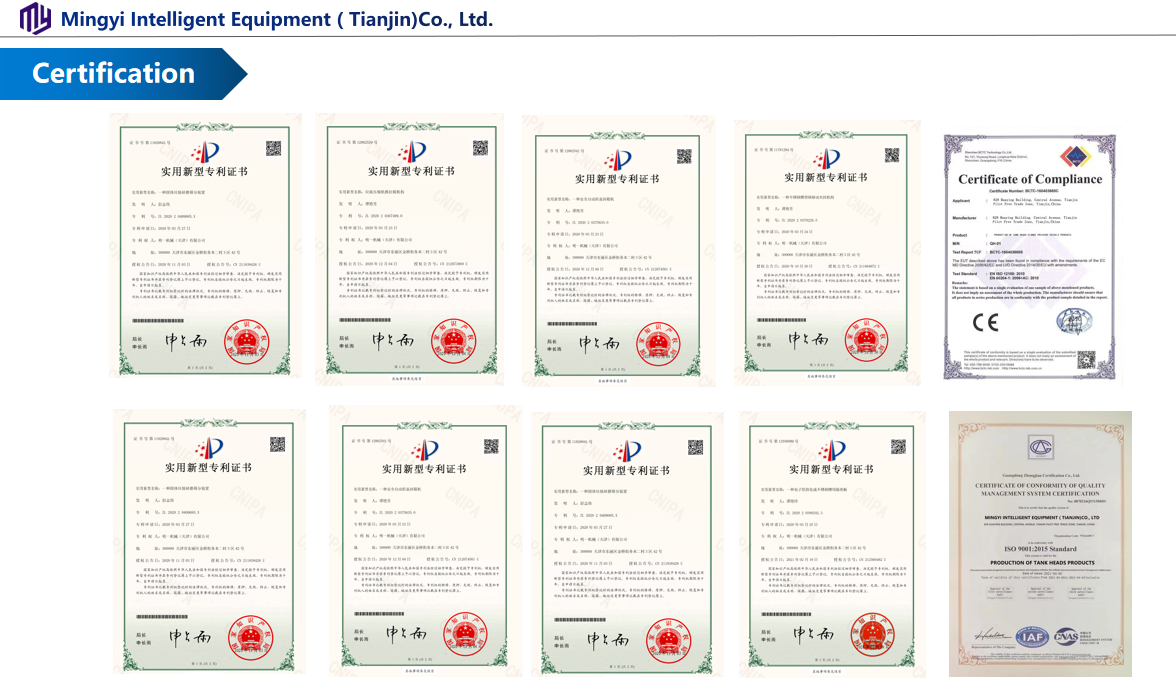Click the IAF logo on ISO certificate
The height and width of the screenshot is (699, 1176).
[x=1032, y=638]
